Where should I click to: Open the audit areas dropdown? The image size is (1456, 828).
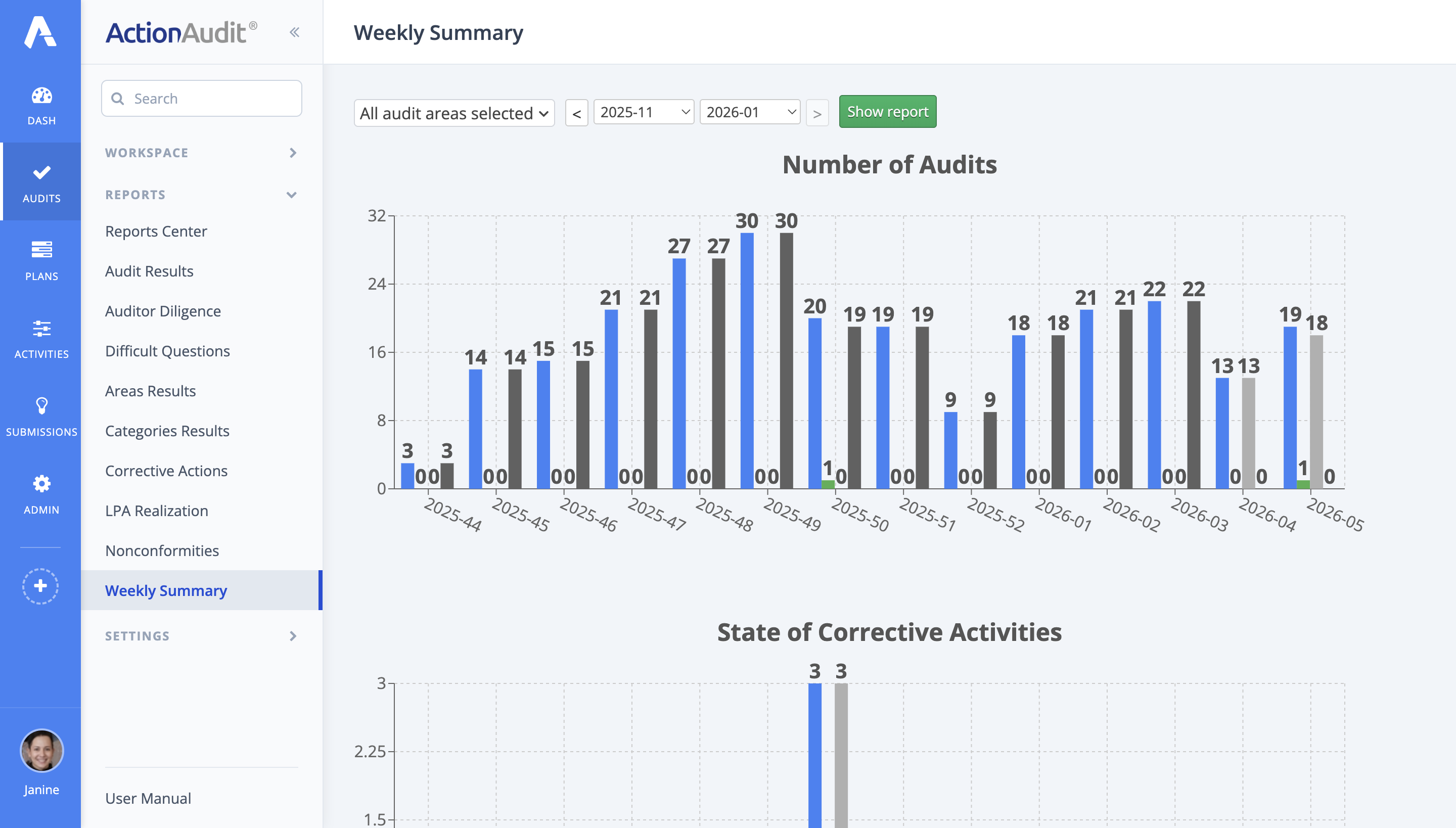(x=453, y=113)
